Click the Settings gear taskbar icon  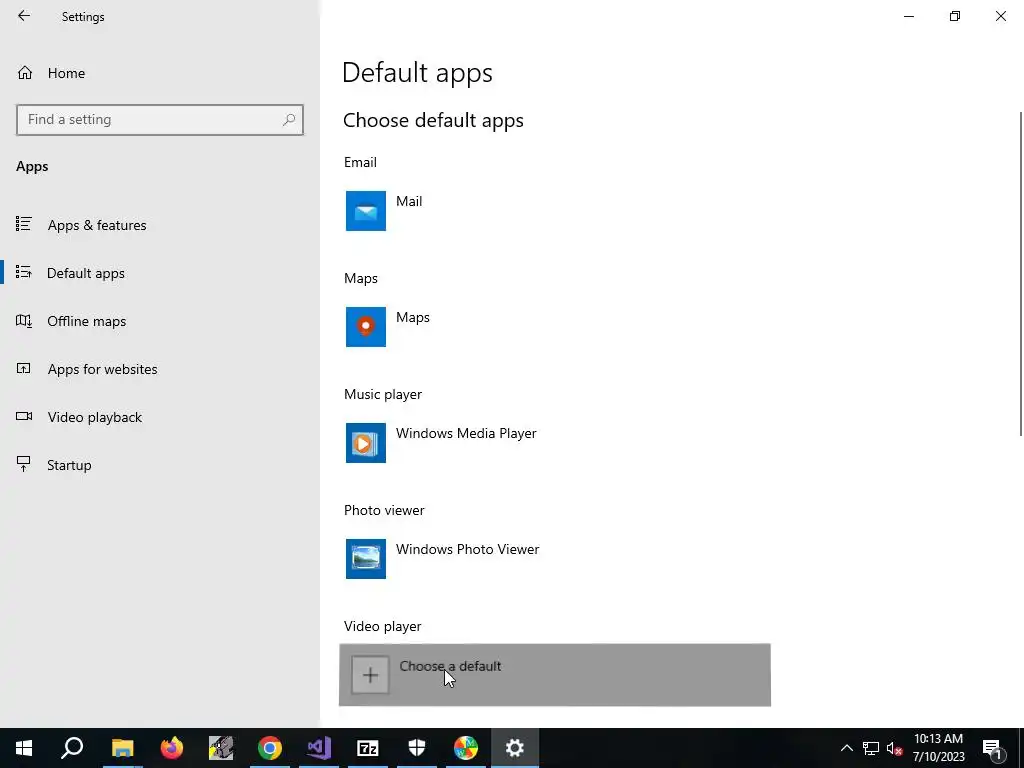(x=515, y=748)
